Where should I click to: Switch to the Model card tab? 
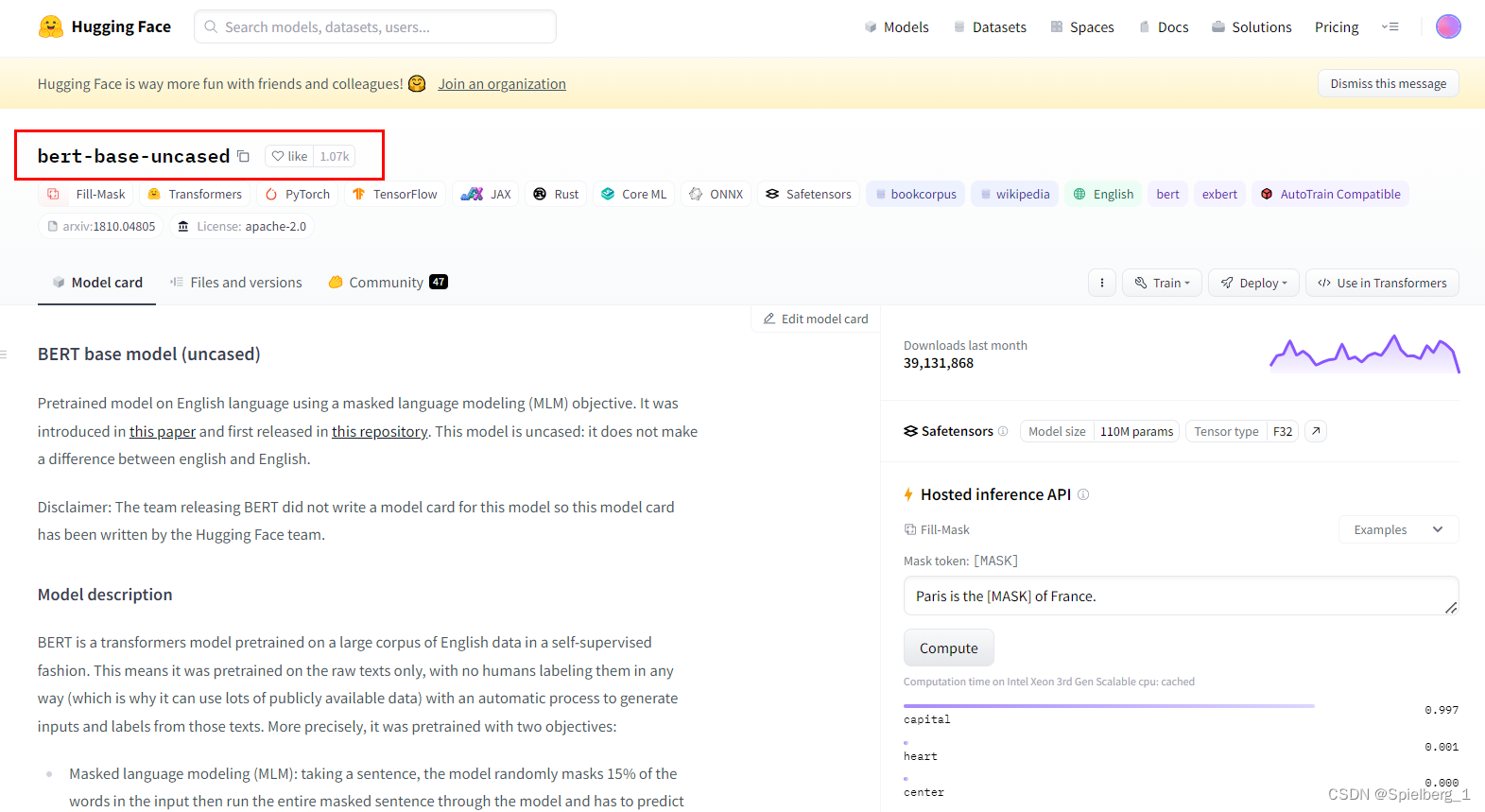[x=97, y=282]
